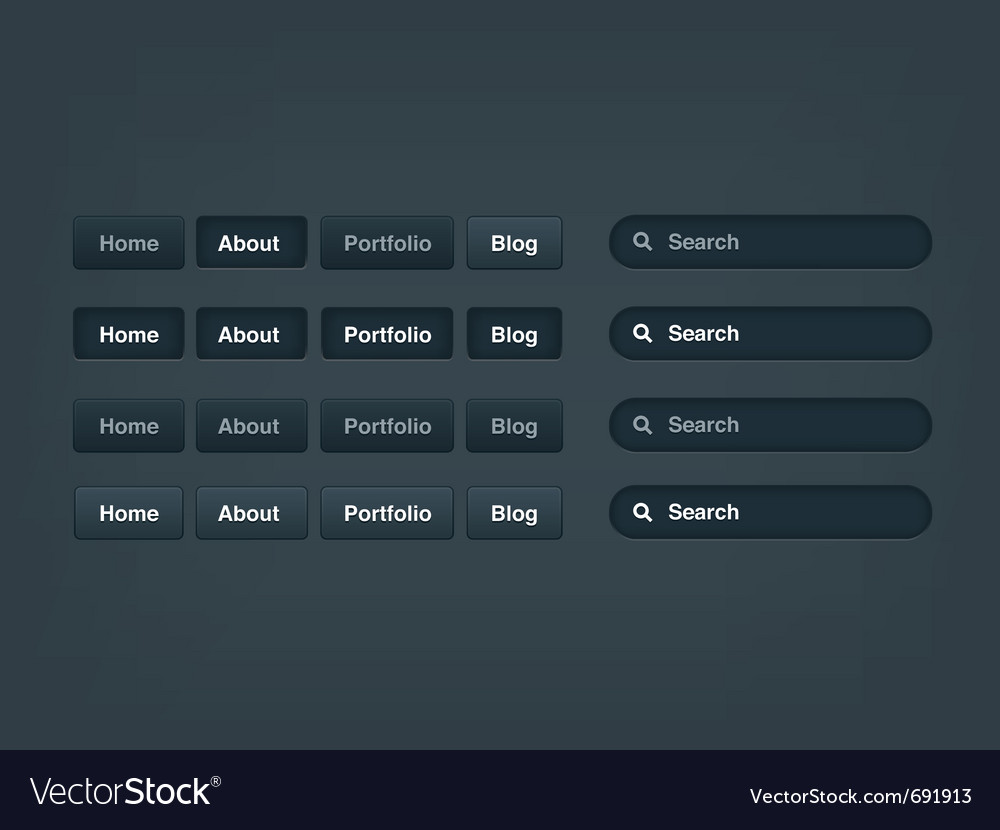Screen dimensions: 1000x830
Task: Open the Blog tab in the top row
Action: (x=514, y=243)
